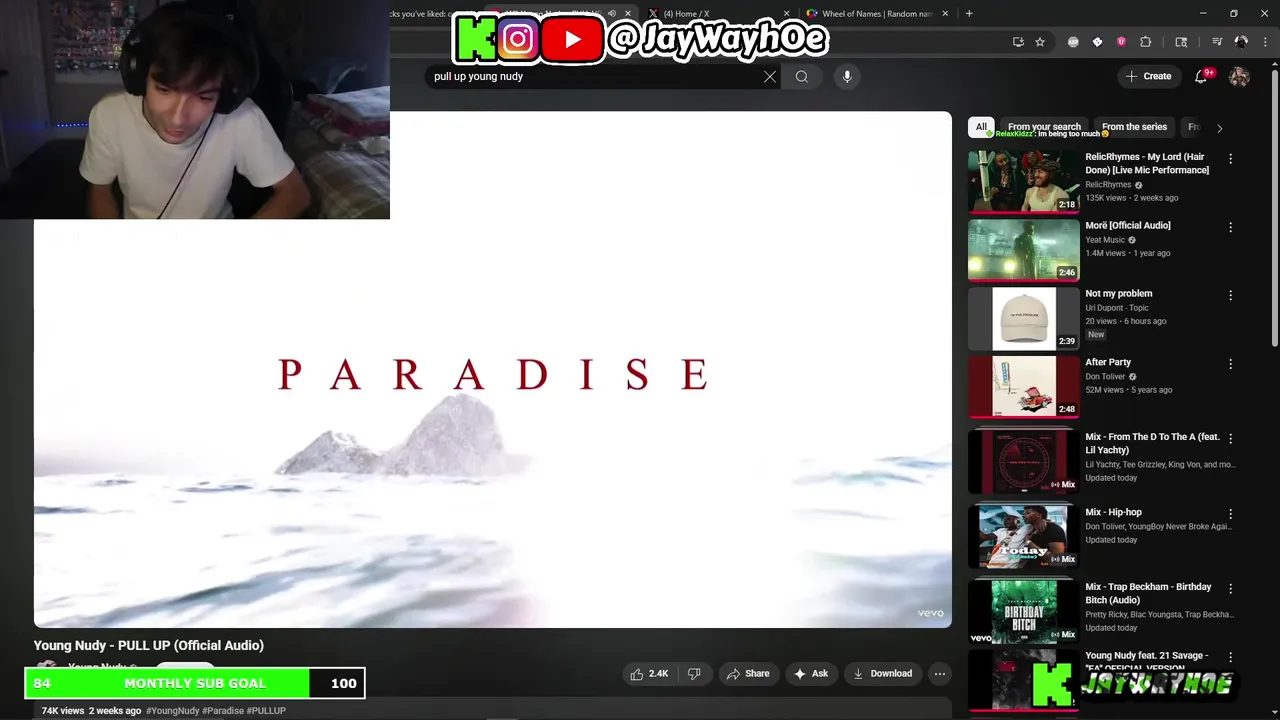Viewport: 1280px width, 720px height.
Task: Open a new browser tab
Action: point(969,14)
